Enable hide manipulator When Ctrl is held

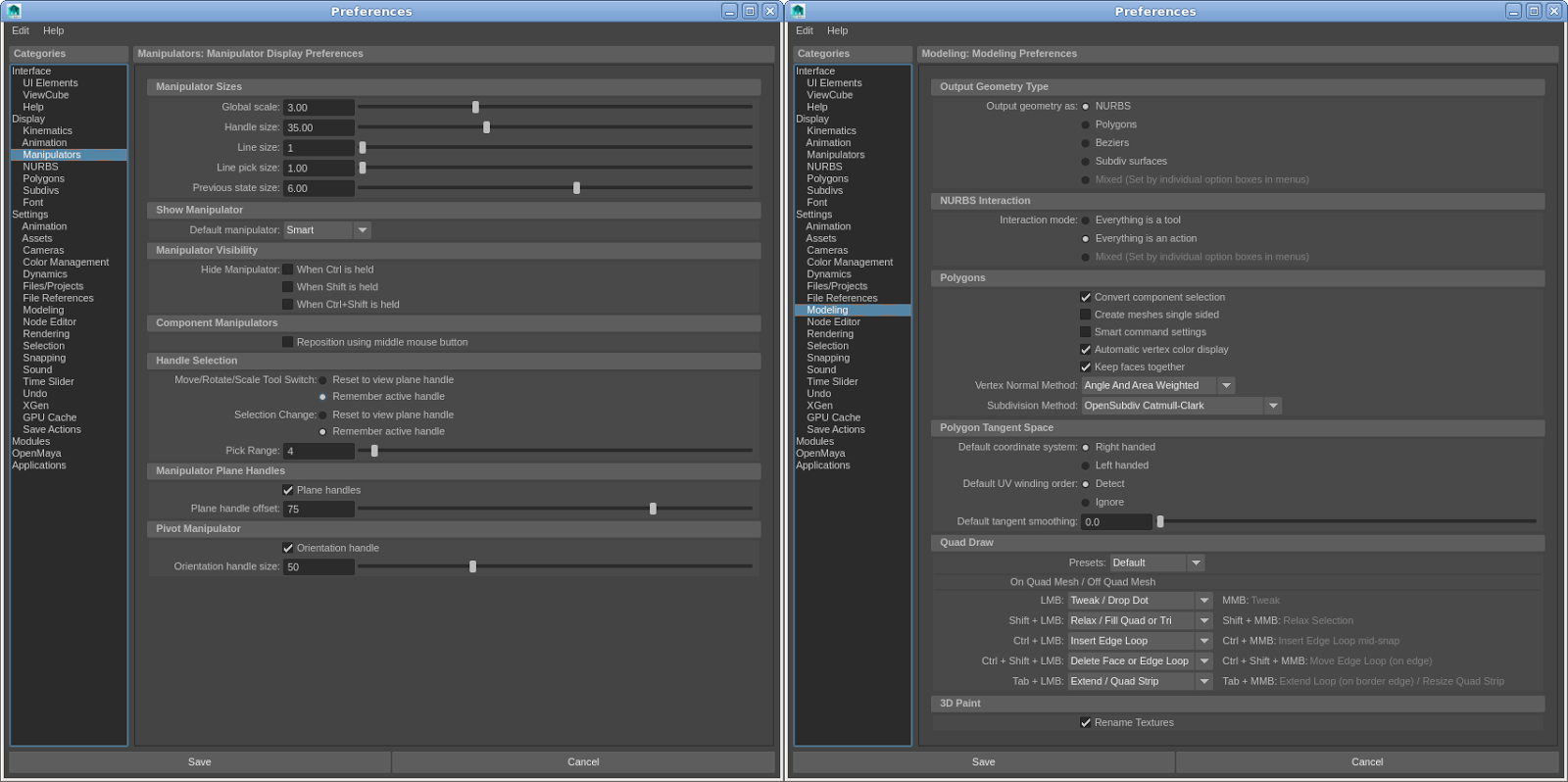(x=288, y=269)
